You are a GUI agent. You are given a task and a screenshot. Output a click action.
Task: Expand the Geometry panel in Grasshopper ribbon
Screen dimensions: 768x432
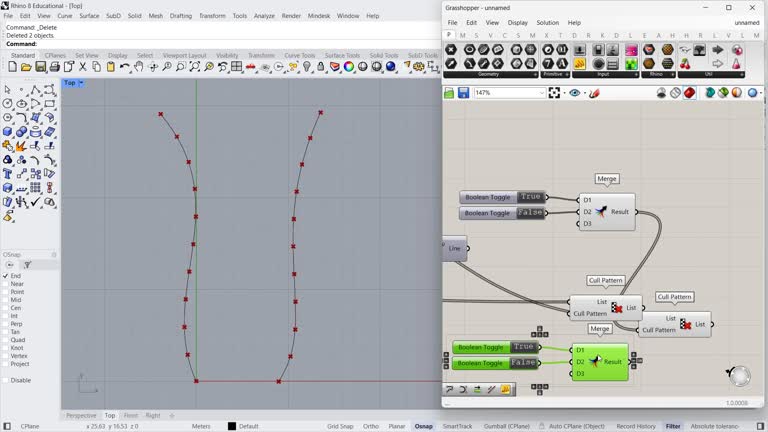click(x=536, y=74)
